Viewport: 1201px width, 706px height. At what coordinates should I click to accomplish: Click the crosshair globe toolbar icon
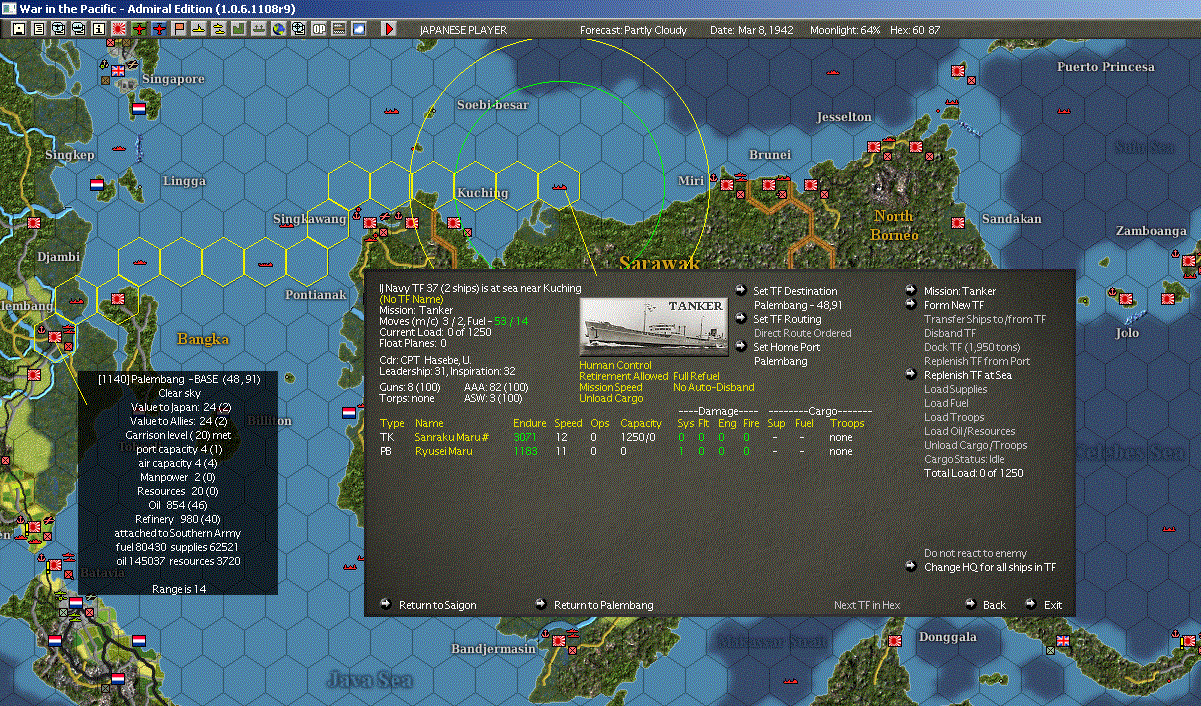coord(298,29)
